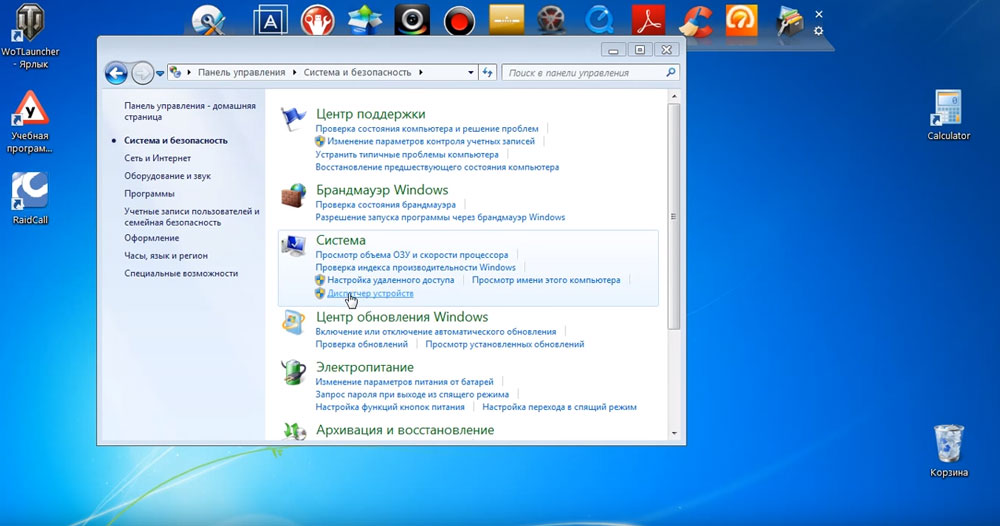Open the dock settings gear
1000x526 pixels.
819,31
